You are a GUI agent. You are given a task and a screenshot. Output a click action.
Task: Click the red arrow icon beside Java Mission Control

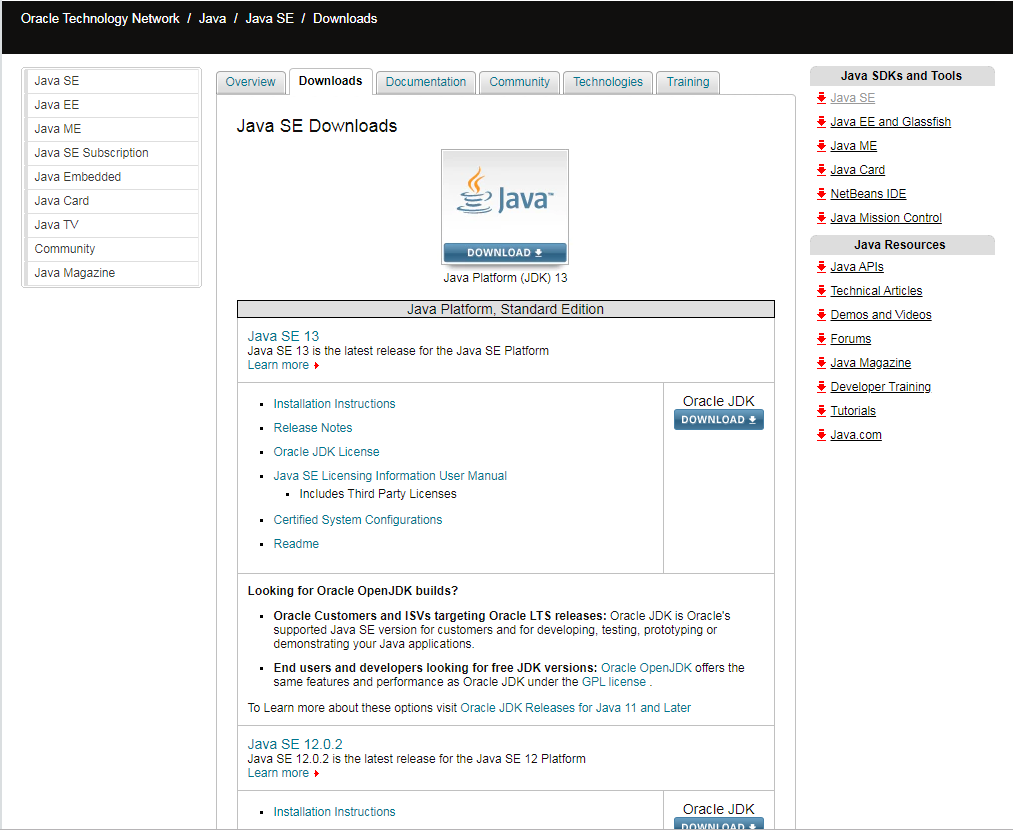tap(821, 217)
